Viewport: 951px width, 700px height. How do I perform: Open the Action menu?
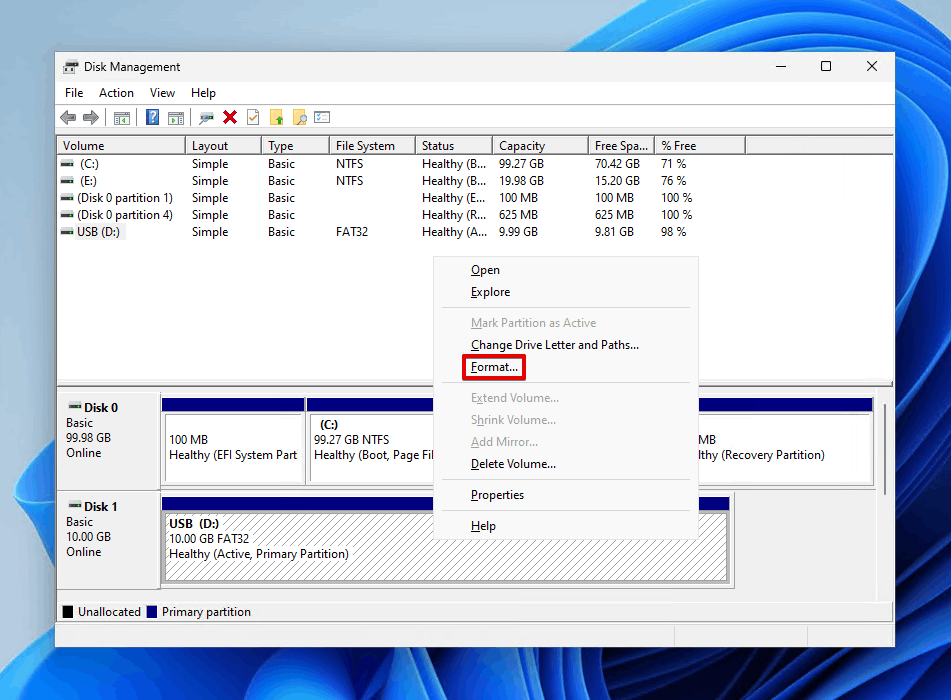116,93
